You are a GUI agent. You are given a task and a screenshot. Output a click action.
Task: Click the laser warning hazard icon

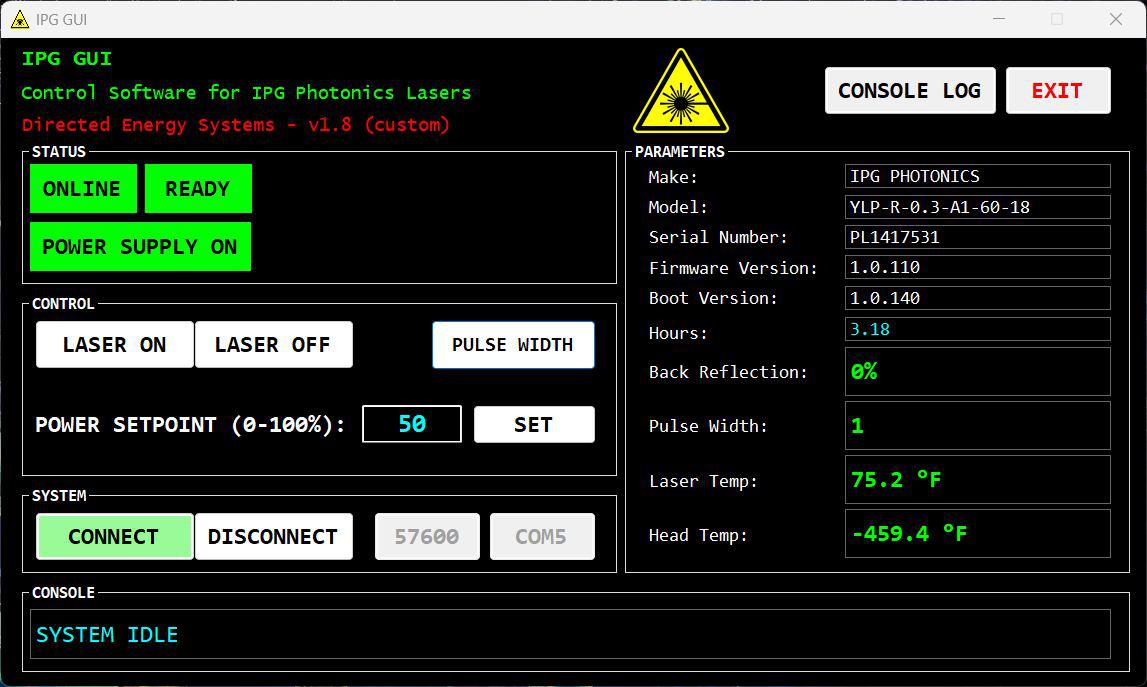click(x=680, y=93)
